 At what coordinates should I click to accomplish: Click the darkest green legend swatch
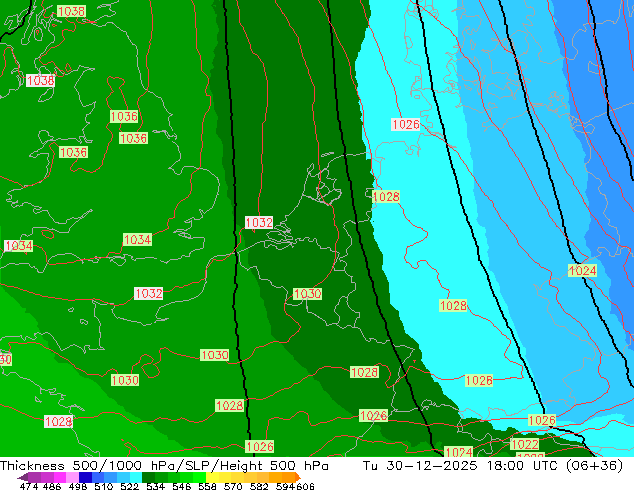pyautogui.click(x=146, y=477)
